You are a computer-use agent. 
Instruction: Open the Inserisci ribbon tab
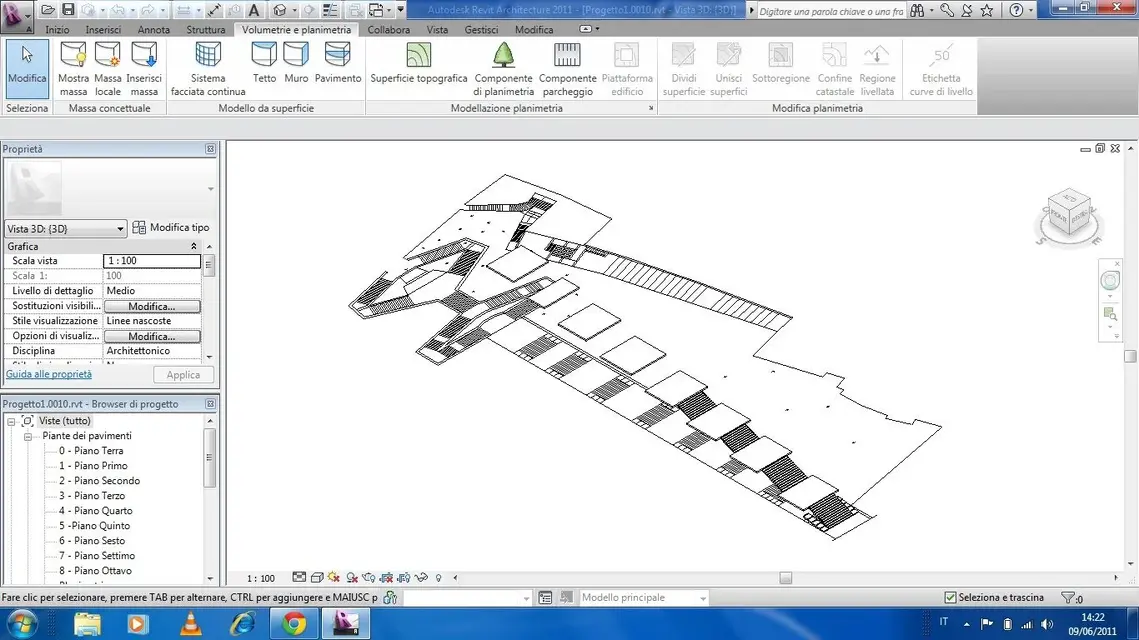[103, 30]
